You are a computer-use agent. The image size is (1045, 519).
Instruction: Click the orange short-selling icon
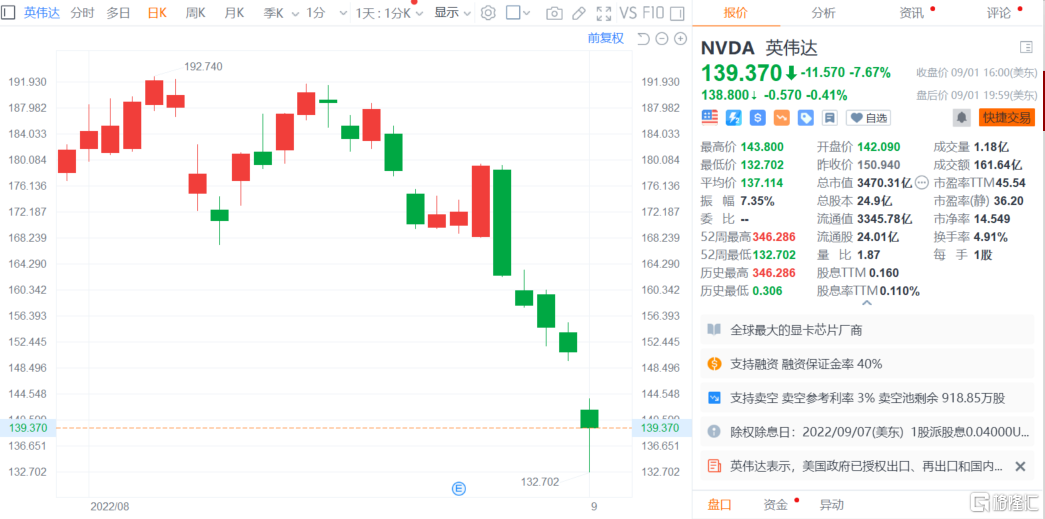pos(782,118)
